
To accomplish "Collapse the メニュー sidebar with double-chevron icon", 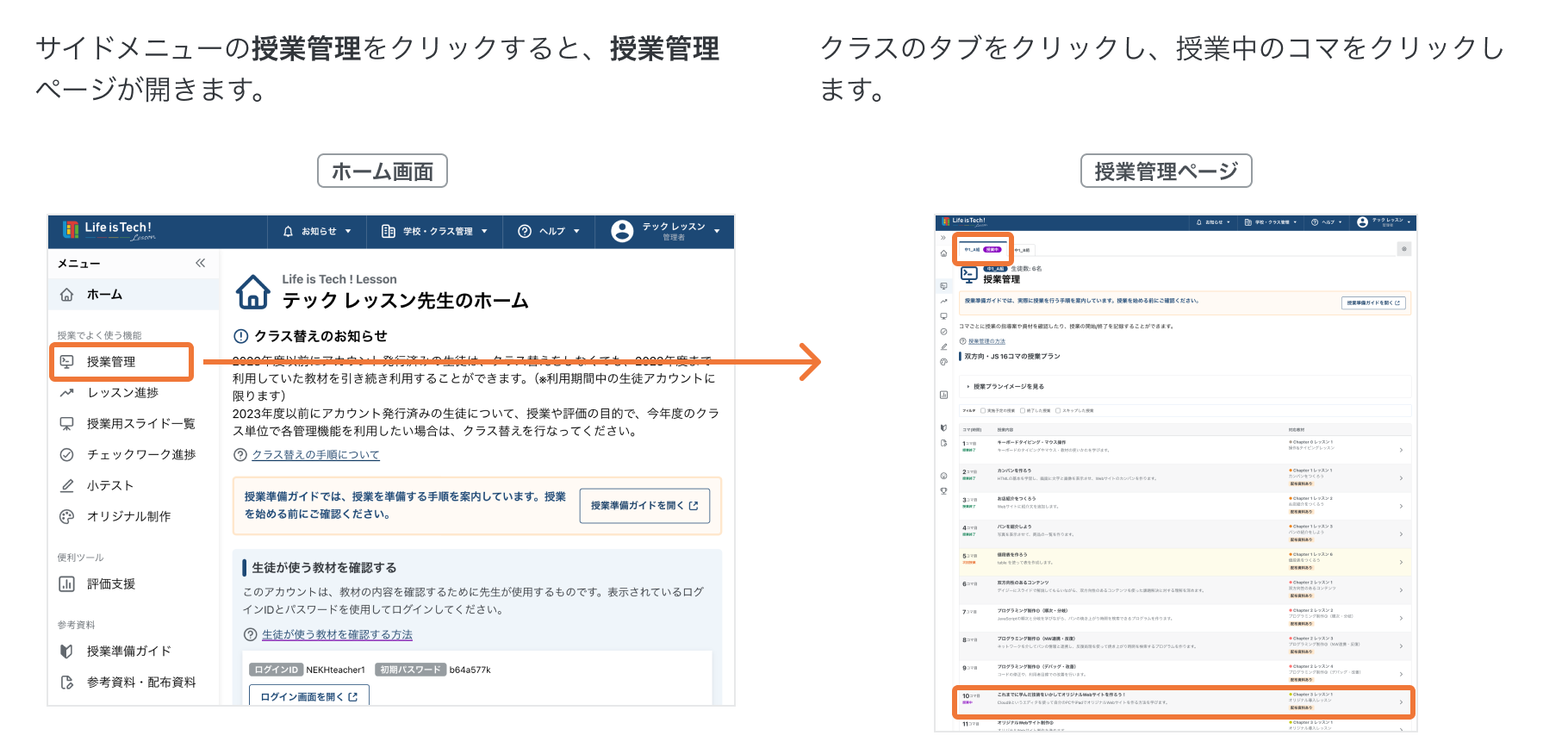I will tap(200, 263).
